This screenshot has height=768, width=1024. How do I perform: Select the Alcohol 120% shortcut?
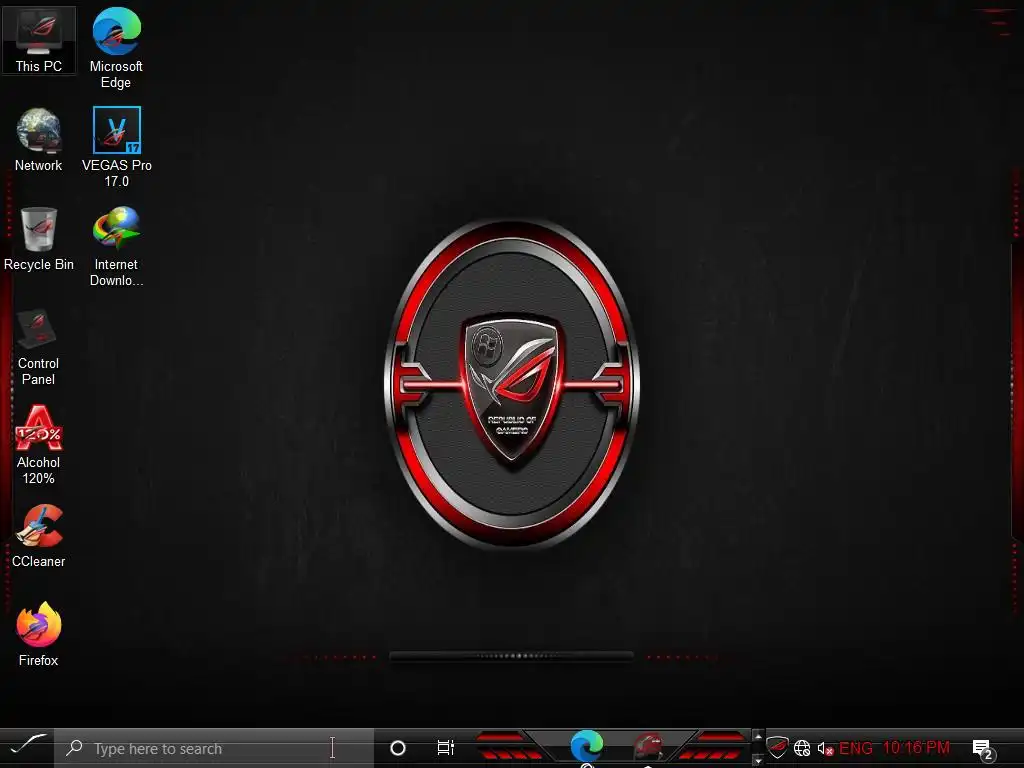[39, 445]
